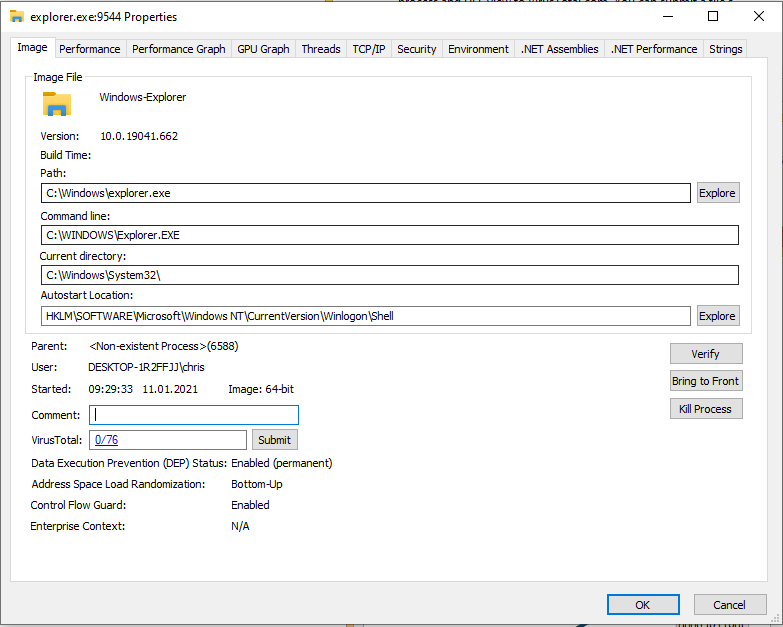Submit the file to VirusTotal
Viewport: 783px width, 627px height.
pyautogui.click(x=275, y=440)
